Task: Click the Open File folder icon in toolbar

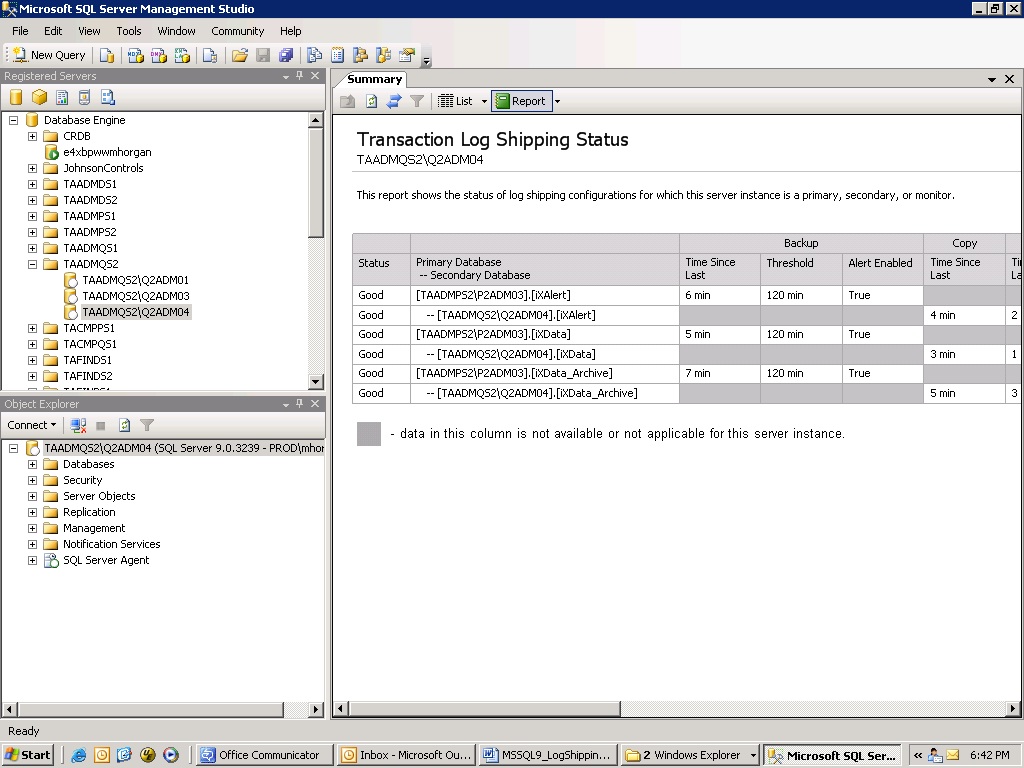Action: (240, 56)
